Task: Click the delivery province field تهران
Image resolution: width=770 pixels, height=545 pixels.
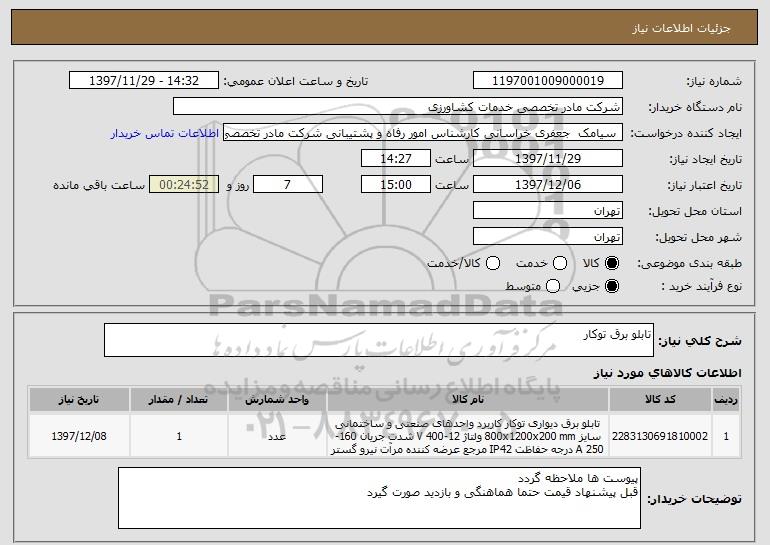Action: 548,211
